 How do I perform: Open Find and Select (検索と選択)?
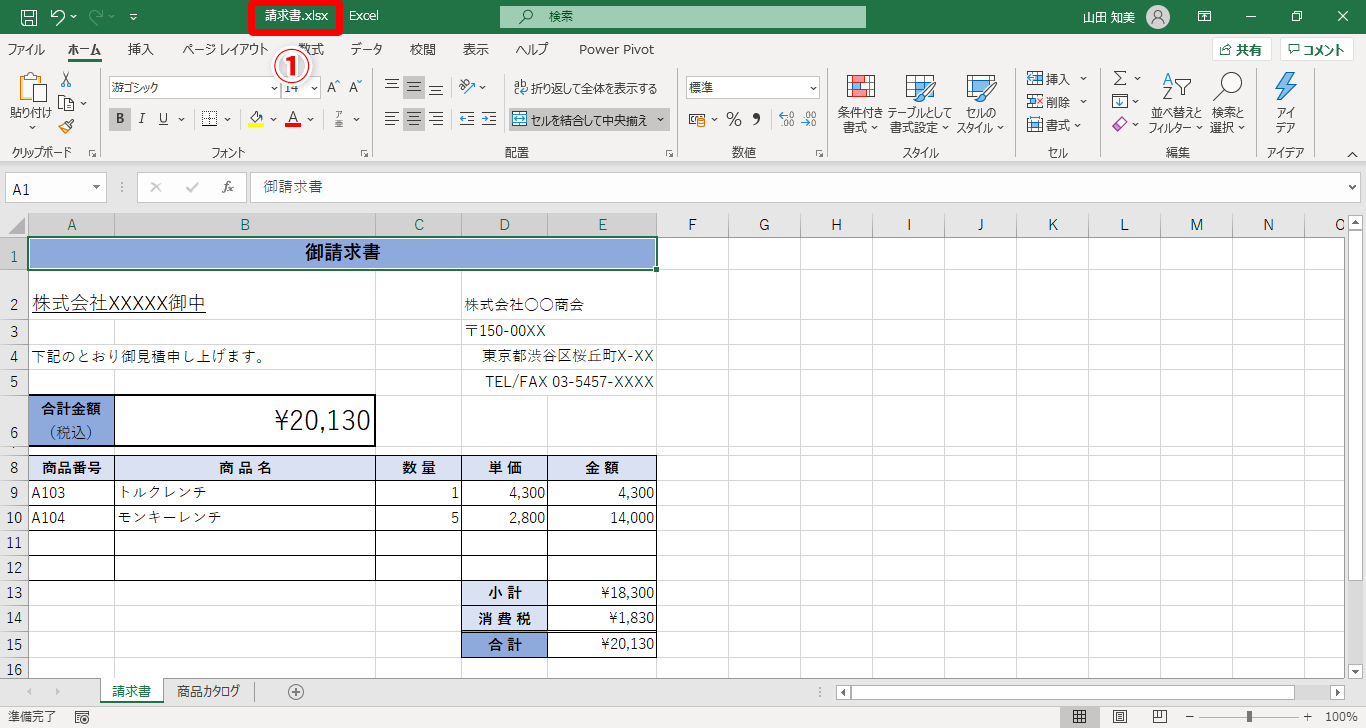[x=1227, y=104]
